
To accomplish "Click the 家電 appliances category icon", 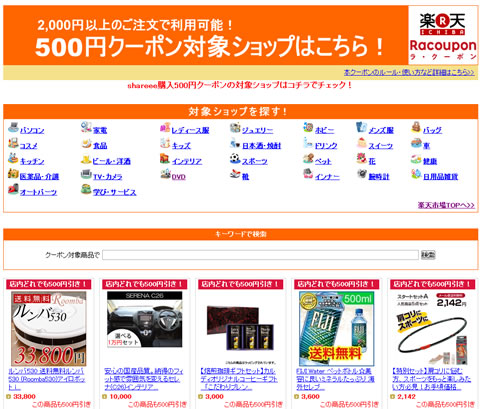I will [86, 128].
